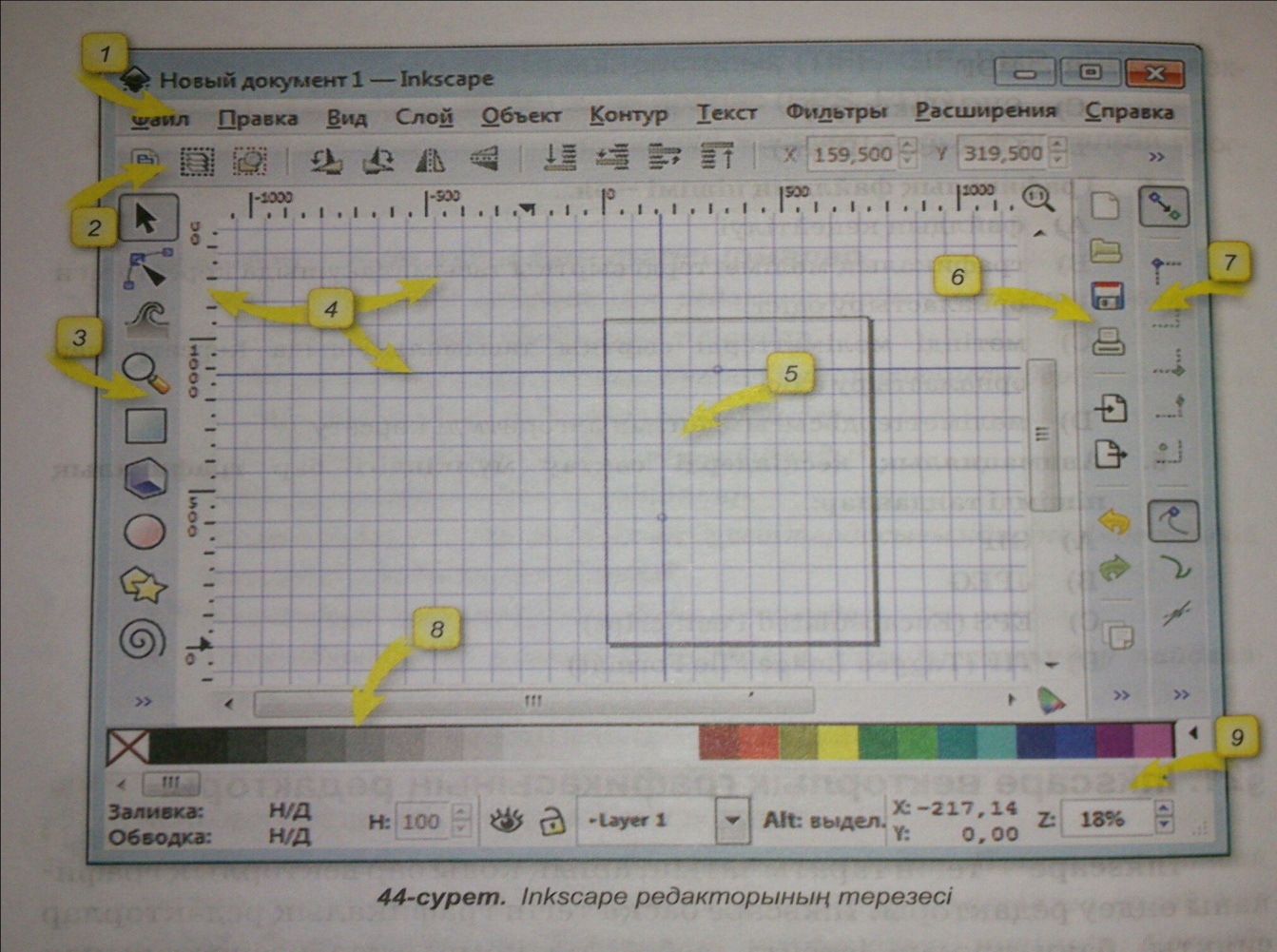Click the Copy icon in commands bar
This screenshot has height=952, width=1277.
1118,634
